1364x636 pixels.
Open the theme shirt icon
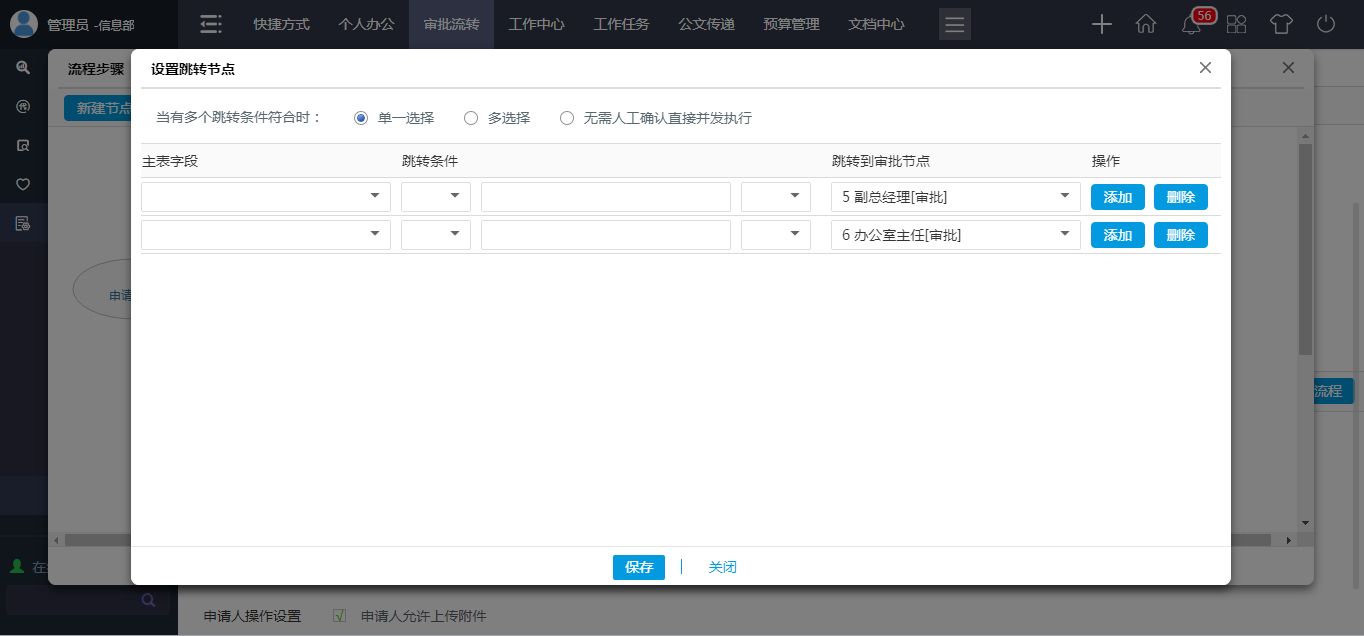[x=1281, y=25]
